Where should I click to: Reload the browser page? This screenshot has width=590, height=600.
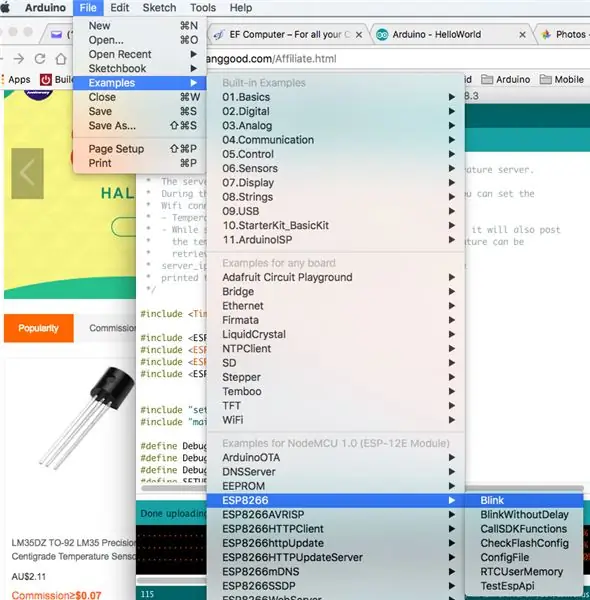tap(40, 59)
